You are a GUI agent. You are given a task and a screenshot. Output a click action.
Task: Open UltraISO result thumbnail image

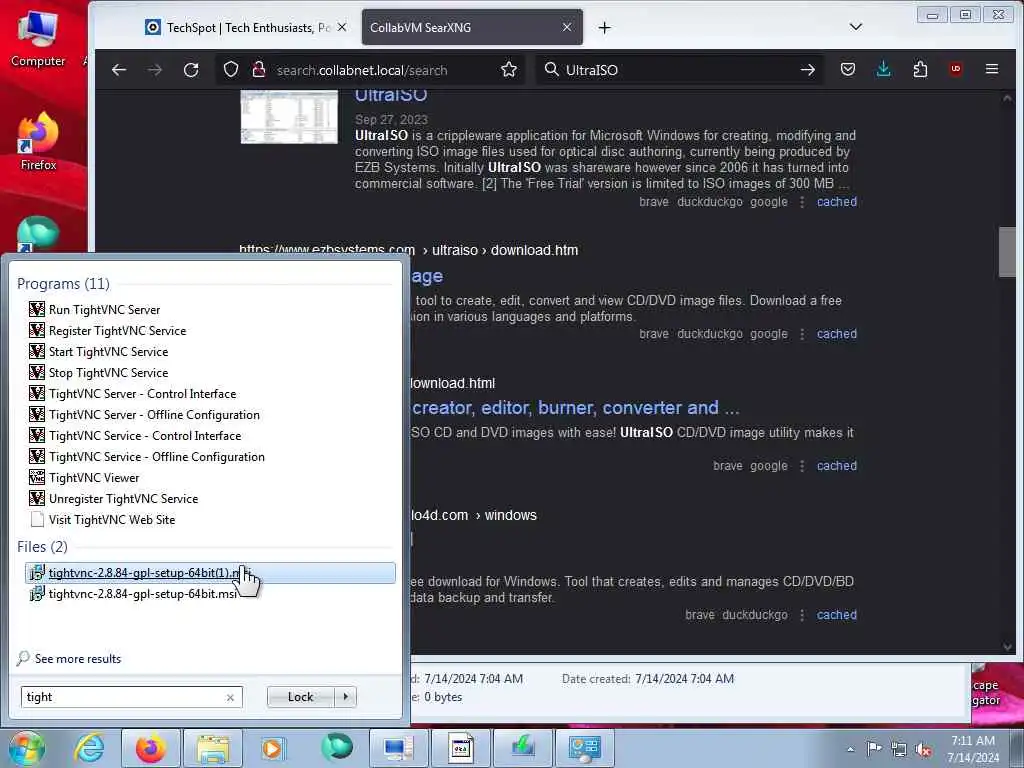click(x=289, y=116)
